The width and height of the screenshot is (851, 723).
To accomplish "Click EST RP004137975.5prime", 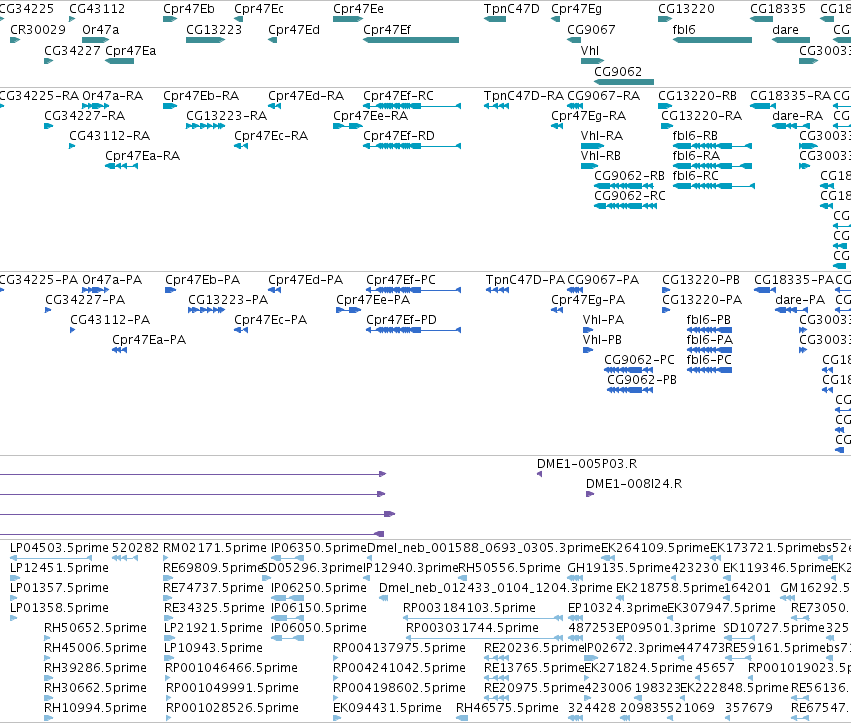I will [x=399, y=648].
